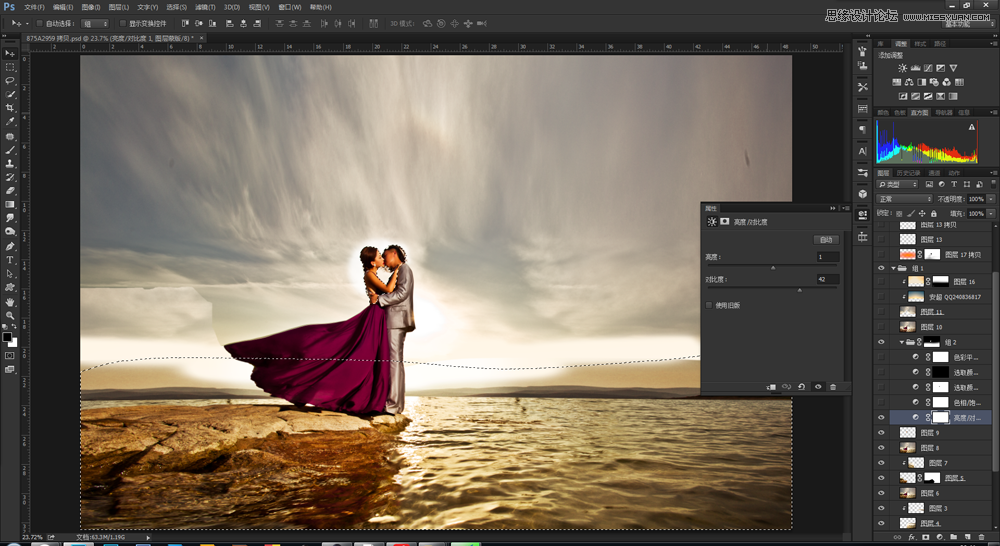Viewport: 1000px width, 546px height.
Task: Select the Eyedropper tool
Action: tap(10, 121)
